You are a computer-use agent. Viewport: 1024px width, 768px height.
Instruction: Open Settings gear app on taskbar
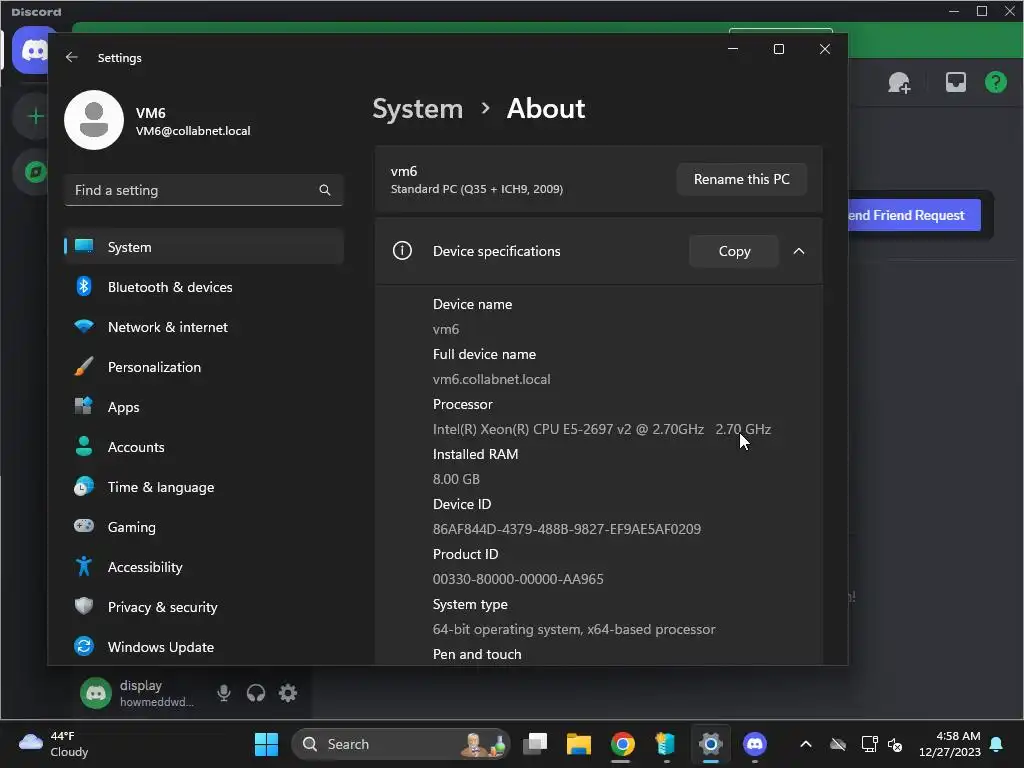711,744
